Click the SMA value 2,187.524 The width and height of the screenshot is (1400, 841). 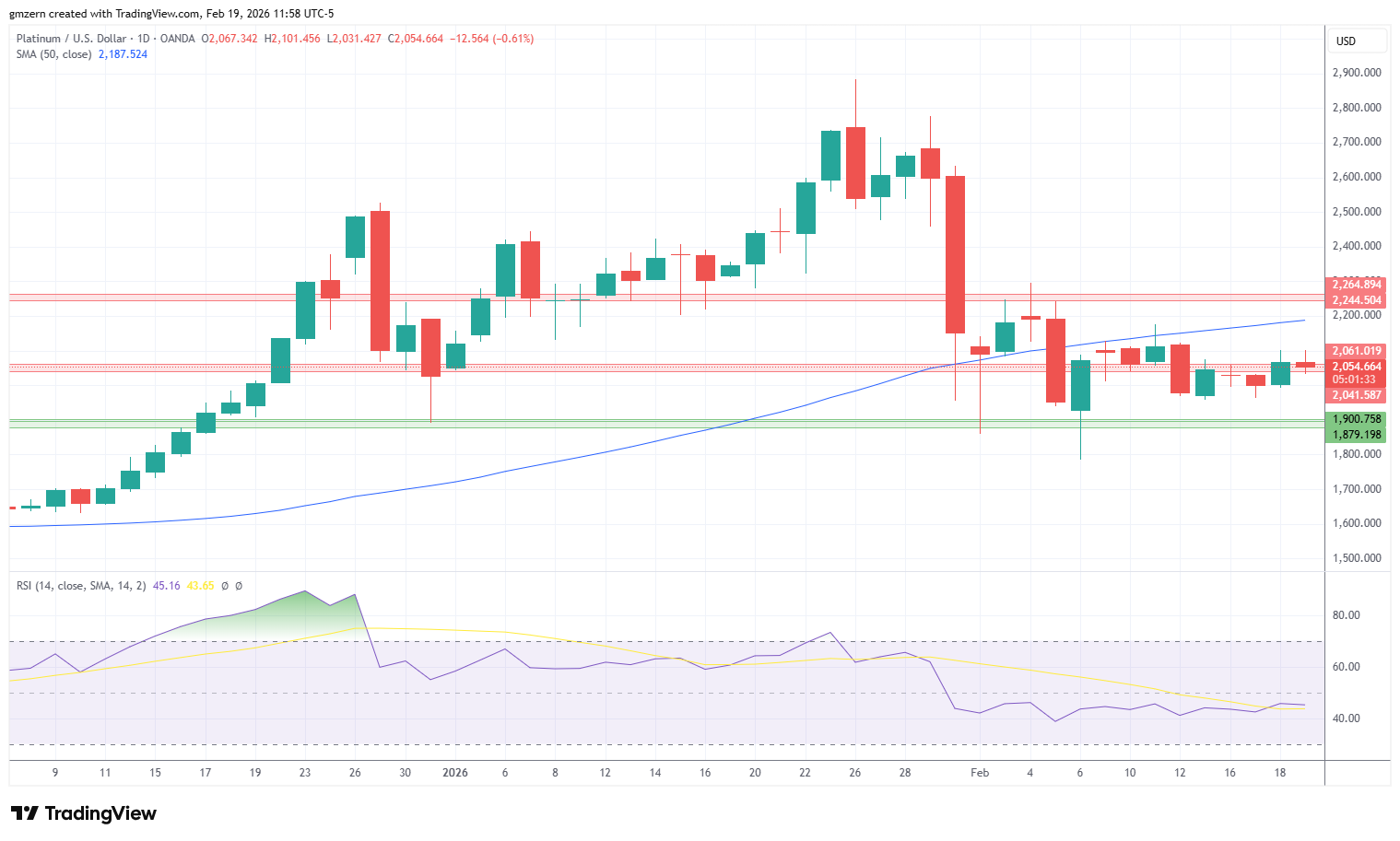(123, 54)
